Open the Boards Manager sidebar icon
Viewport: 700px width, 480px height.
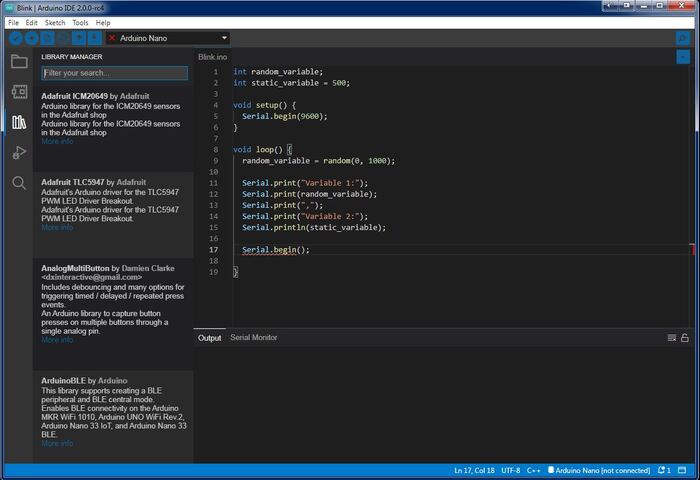(18, 92)
